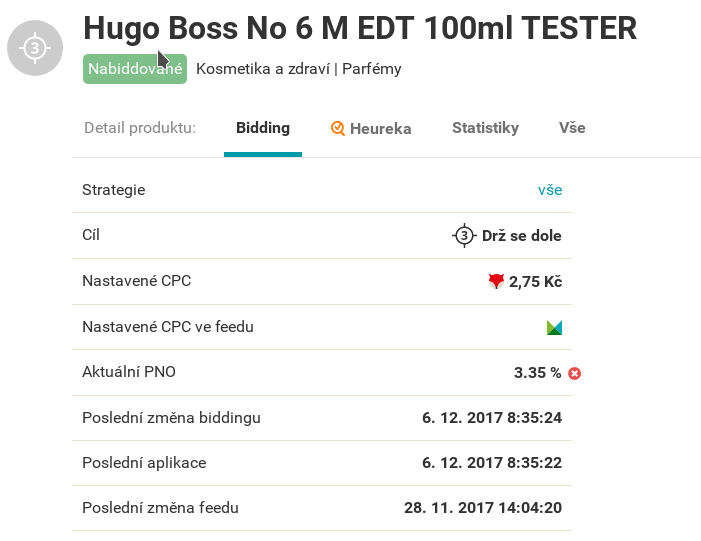Click the Heureka magnifier logo icon
Screen dimensions: 701x541
(x=338, y=128)
